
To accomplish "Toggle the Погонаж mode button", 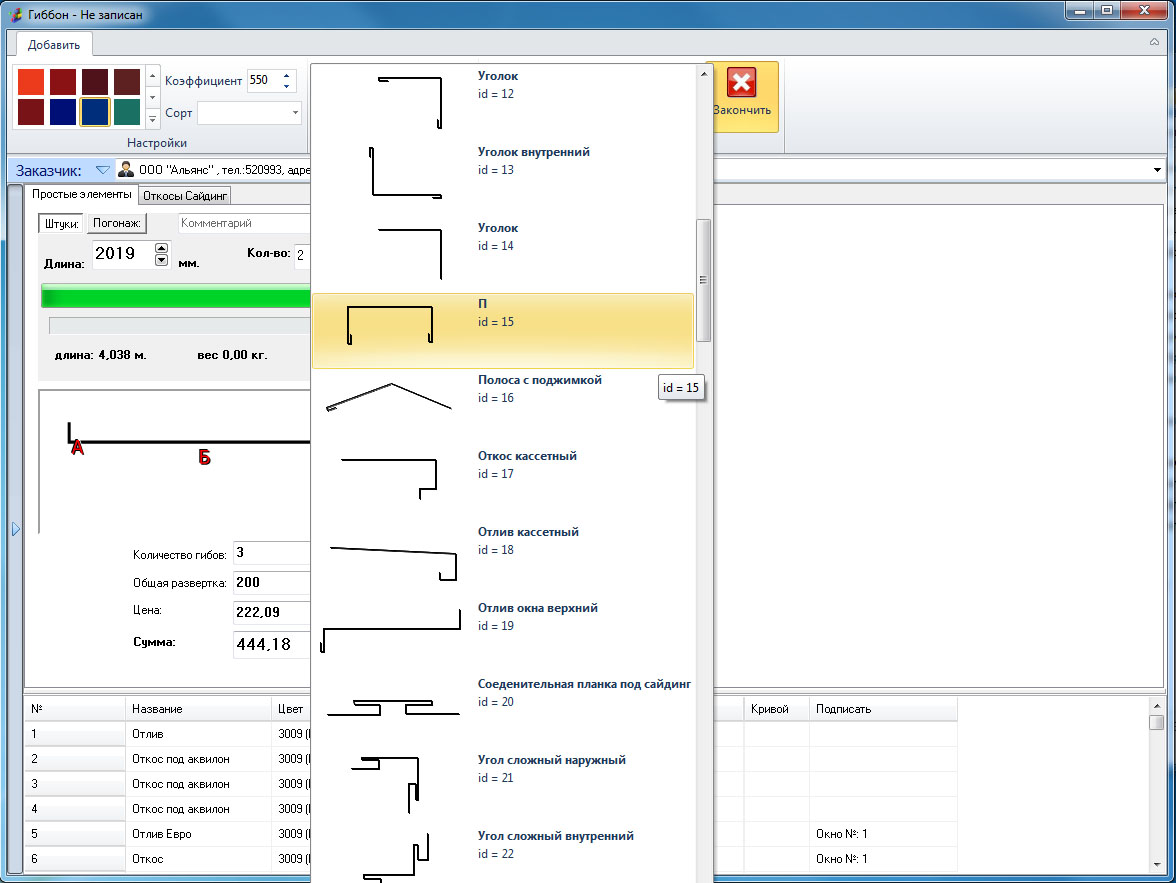I will 116,223.
